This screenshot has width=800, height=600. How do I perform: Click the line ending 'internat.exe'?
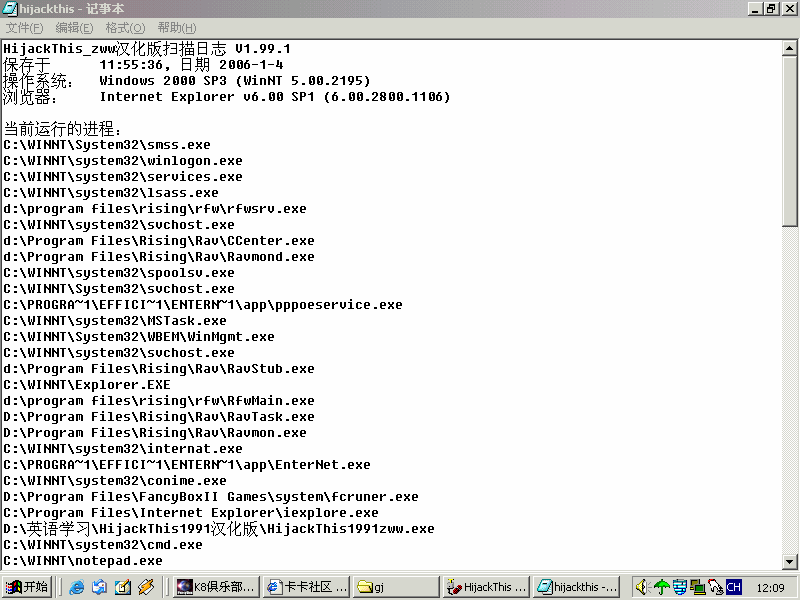(123, 449)
